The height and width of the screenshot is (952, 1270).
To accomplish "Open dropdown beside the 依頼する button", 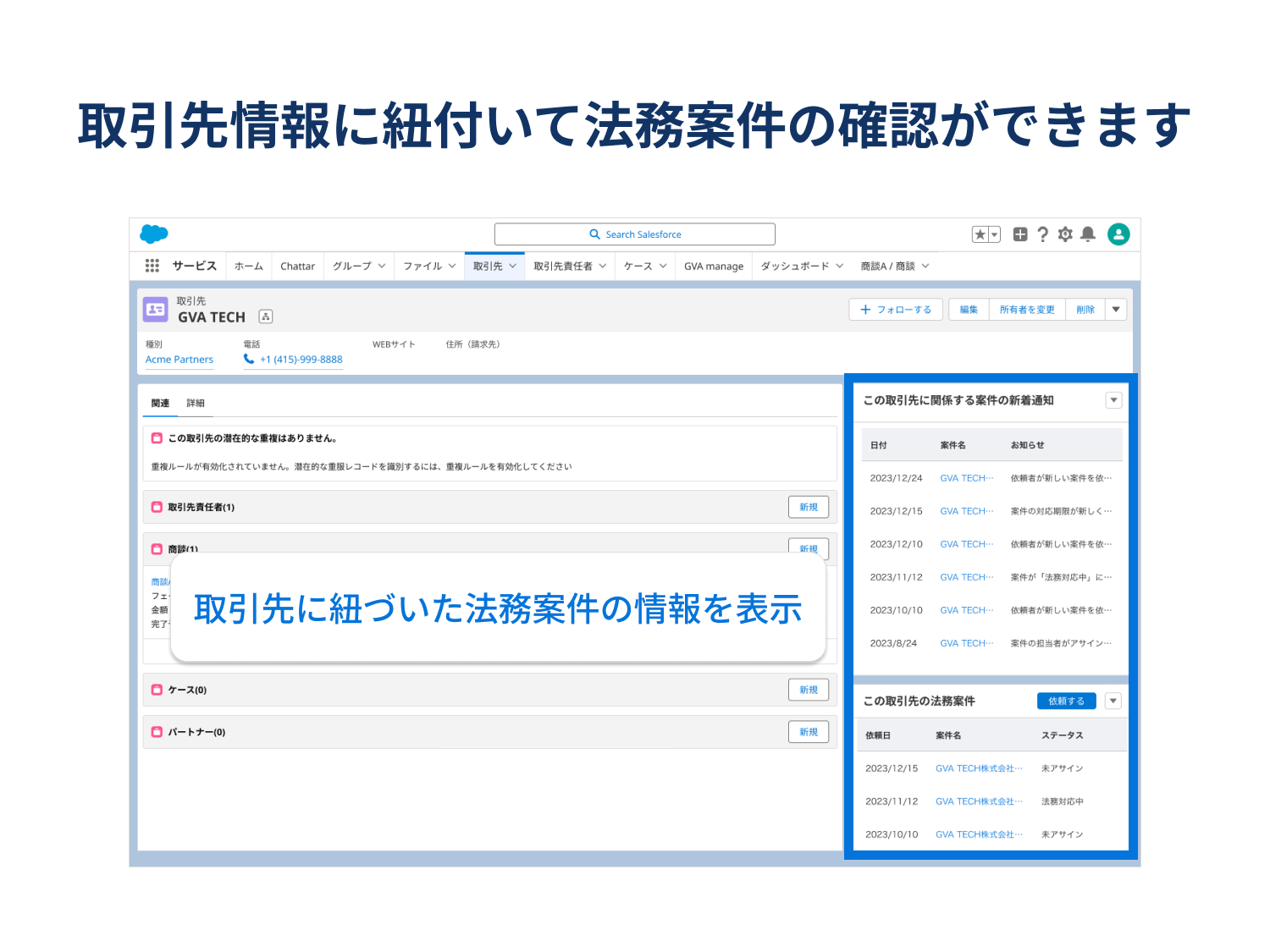I will point(1113,701).
